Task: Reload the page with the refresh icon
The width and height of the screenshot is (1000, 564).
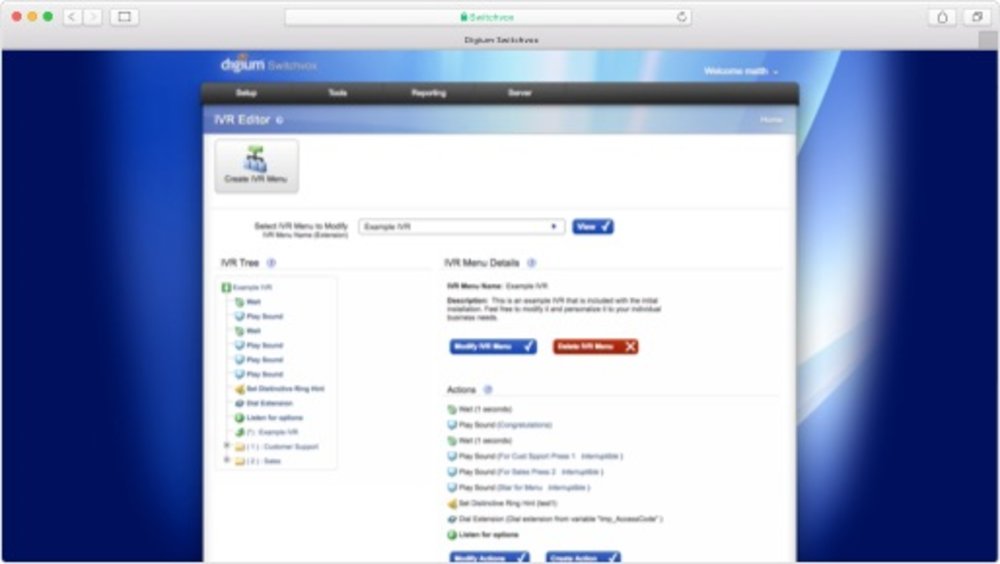Action: point(682,17)
